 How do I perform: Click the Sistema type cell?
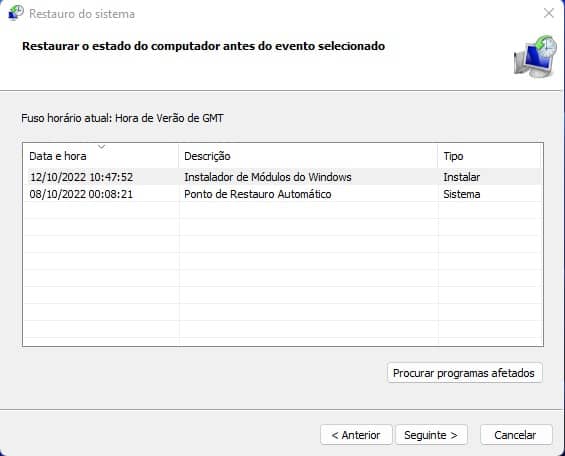point(462,194)
